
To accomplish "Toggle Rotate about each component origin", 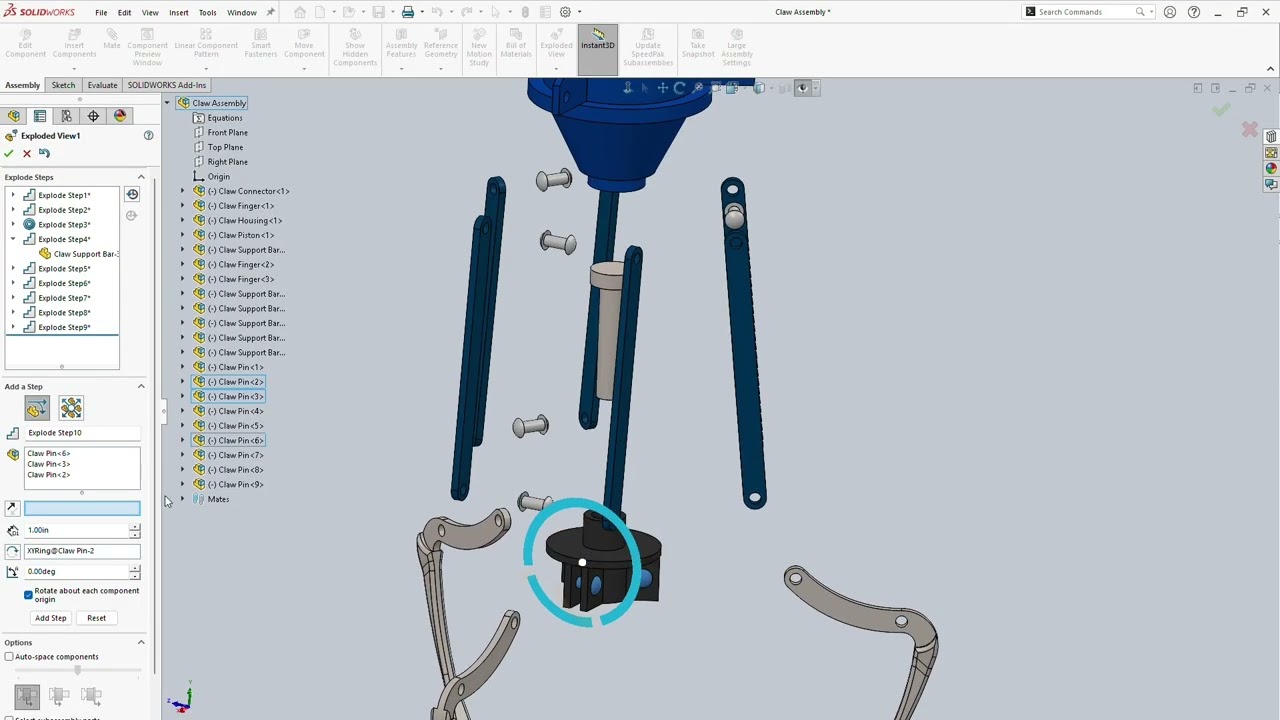I will click(x=28, y=595).
